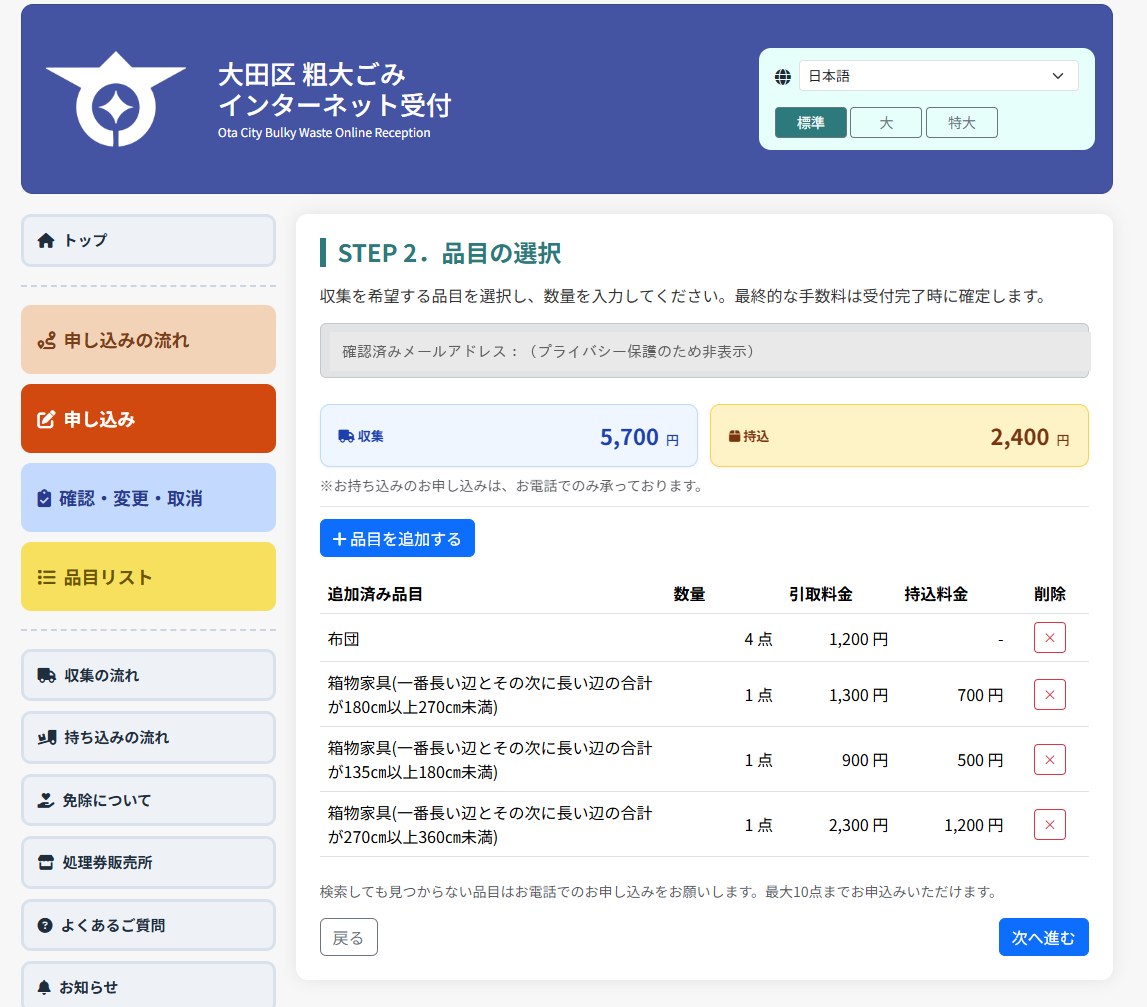Image resolution: width=1147 pixels, height=1007 pixels.
Task: Click the dolly icon beside 持ち込みの流れ
Action: pos(47,737)
